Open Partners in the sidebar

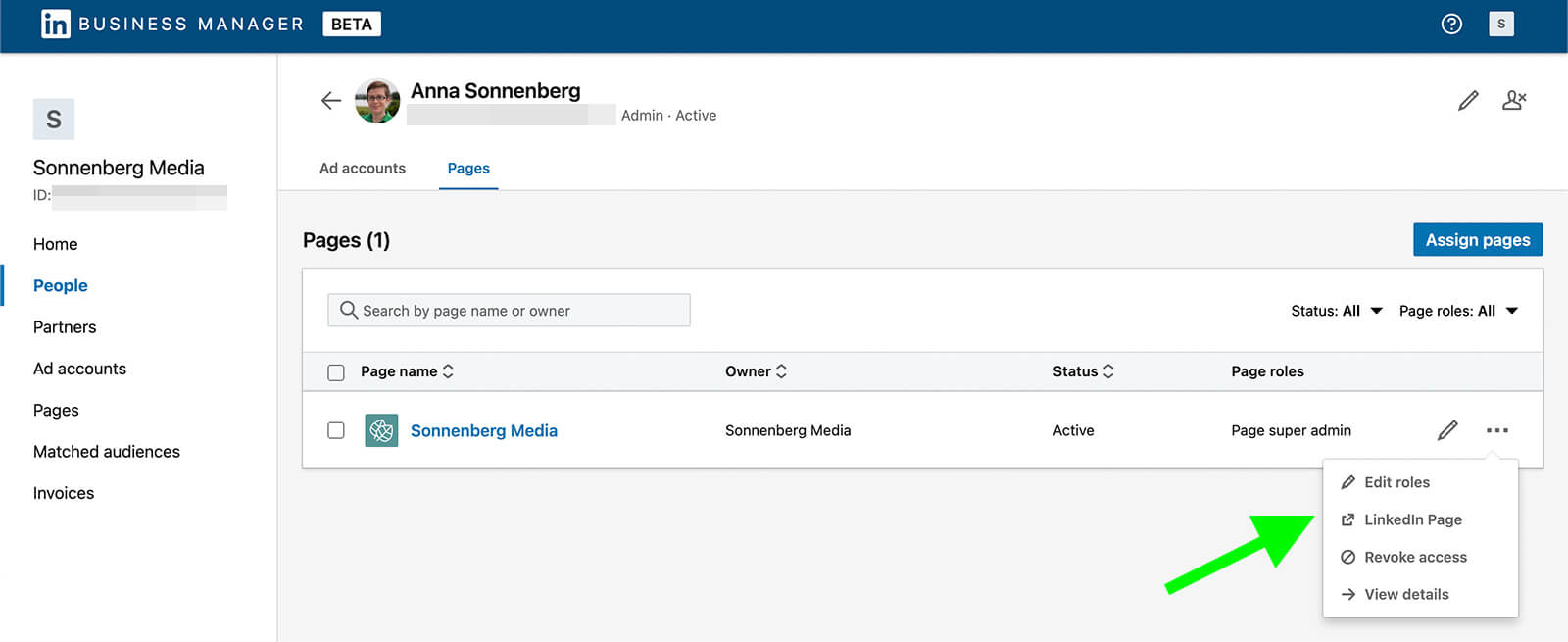pos(65,327)
